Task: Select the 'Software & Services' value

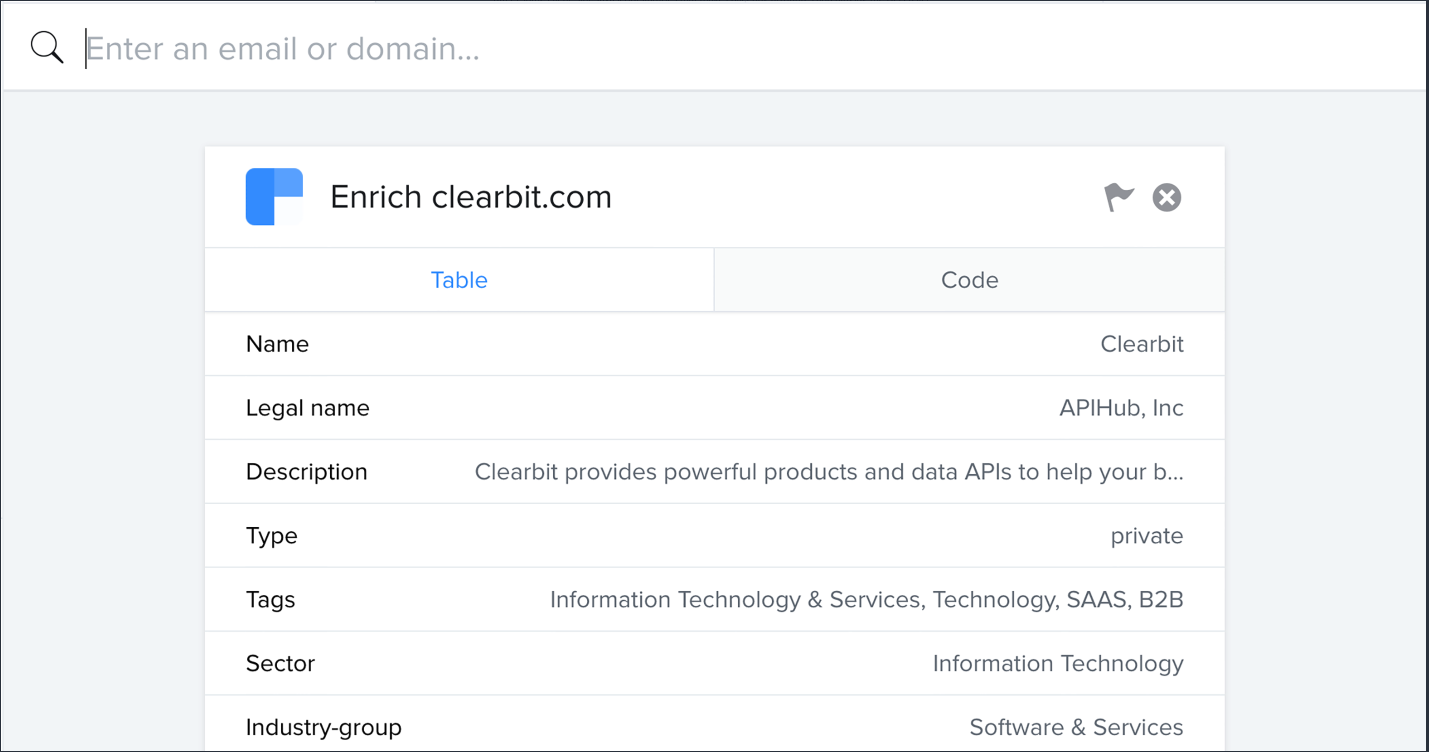Action: pos(1076,728)
